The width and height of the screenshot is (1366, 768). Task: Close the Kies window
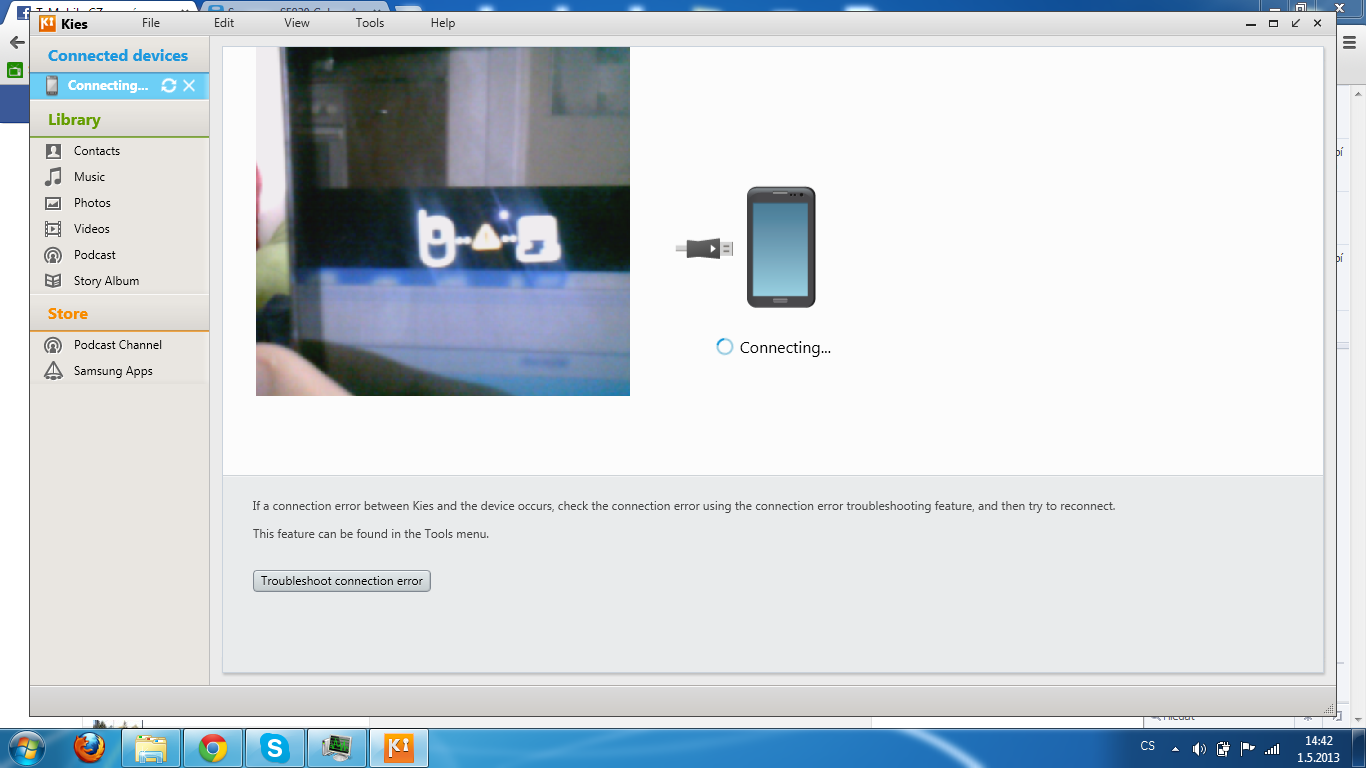tap(1319, 23)
